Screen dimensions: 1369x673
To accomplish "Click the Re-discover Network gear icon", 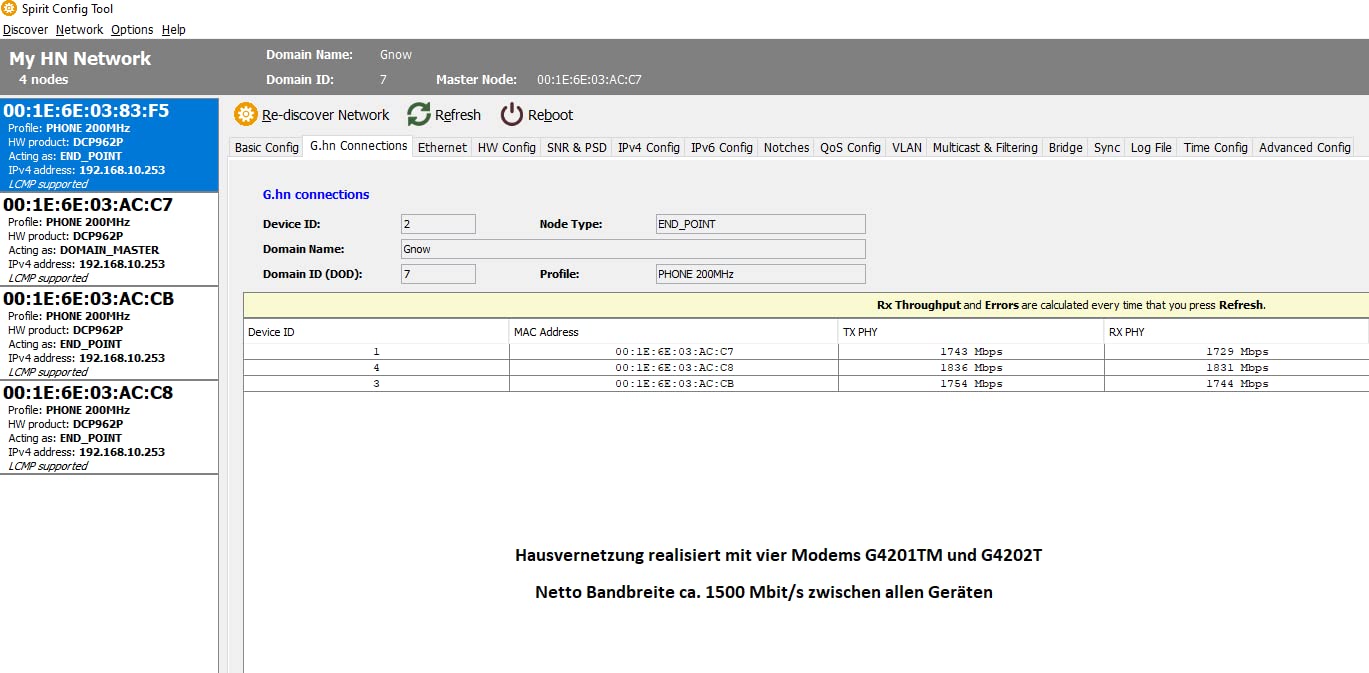I will (245, 114).
